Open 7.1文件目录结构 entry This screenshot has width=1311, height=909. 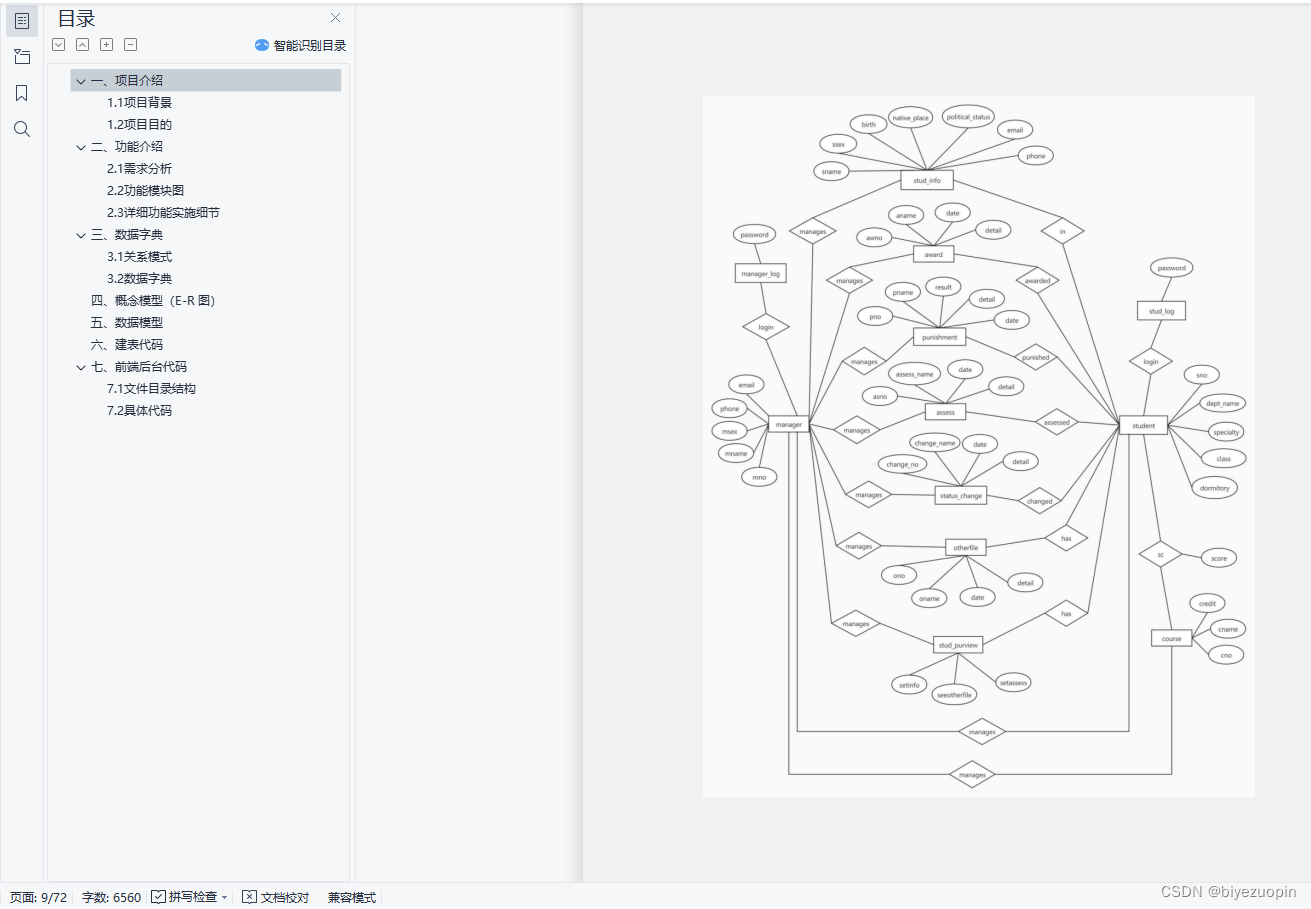152,388
